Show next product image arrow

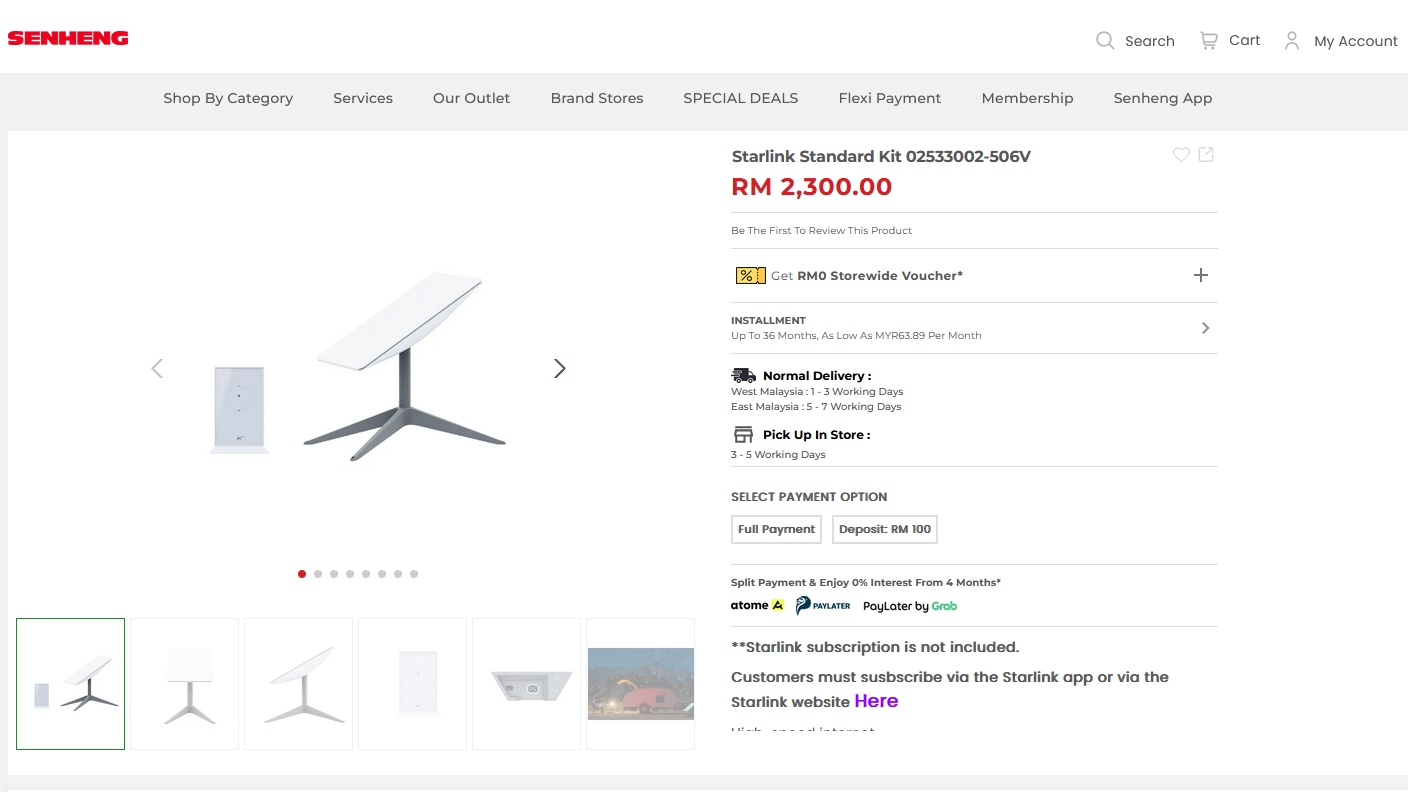click(560, 369)
